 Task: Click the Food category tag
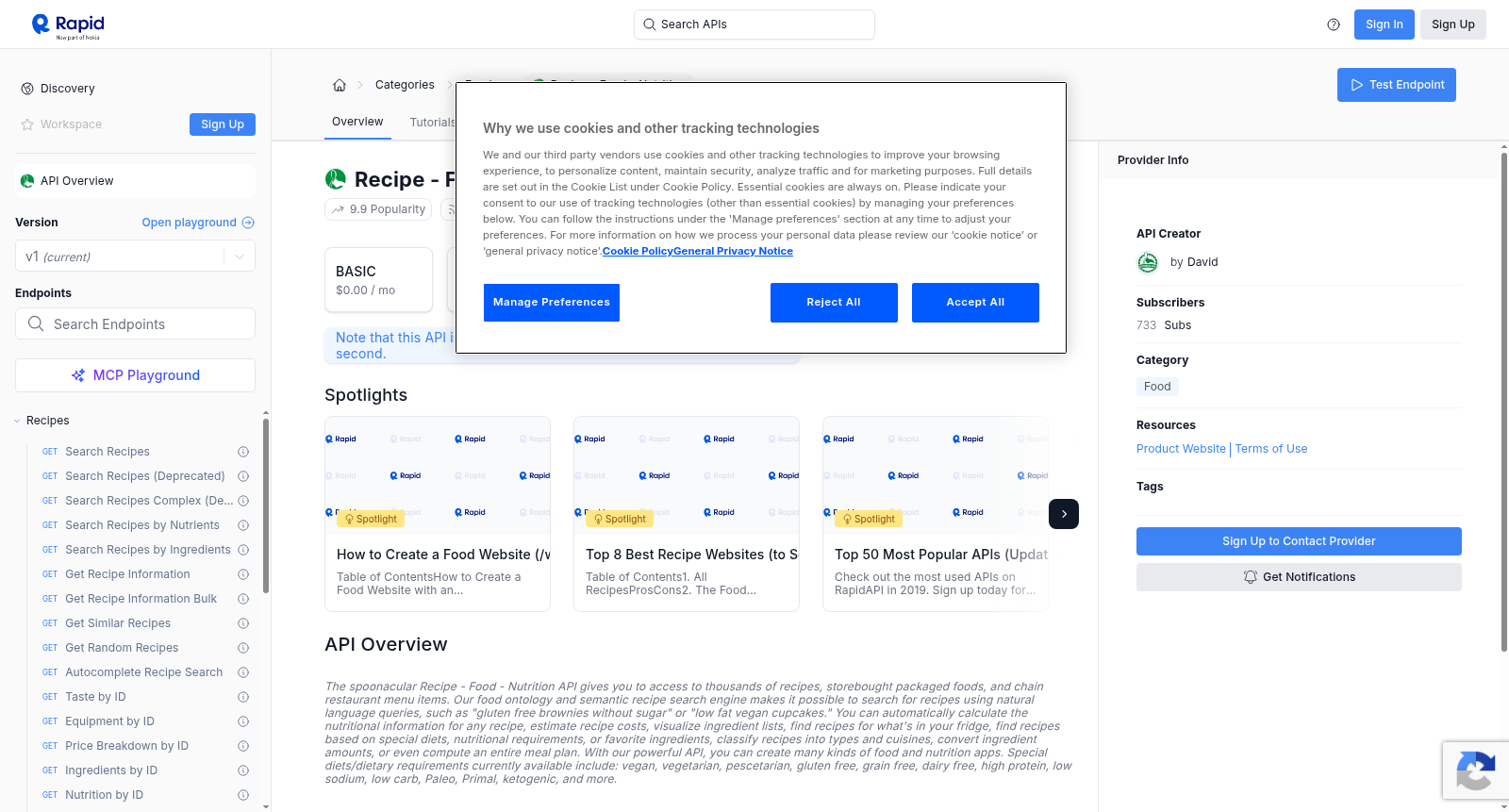point(1157,387)
